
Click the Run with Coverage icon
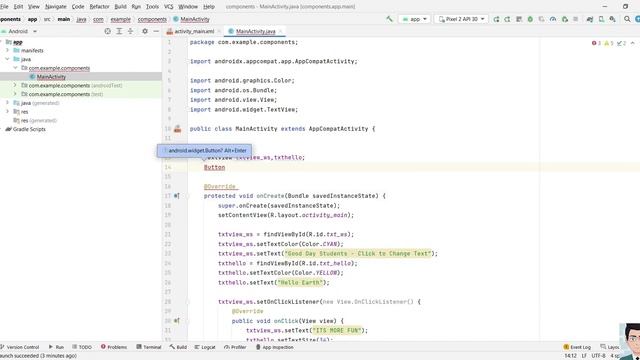pyautogui.click(x=542, y=19)
